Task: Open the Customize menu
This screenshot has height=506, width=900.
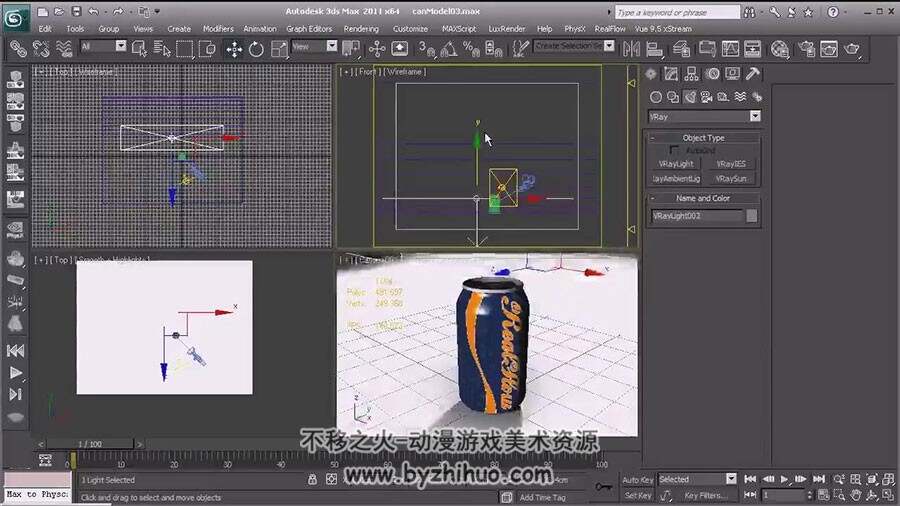Action: click(410, 29)
